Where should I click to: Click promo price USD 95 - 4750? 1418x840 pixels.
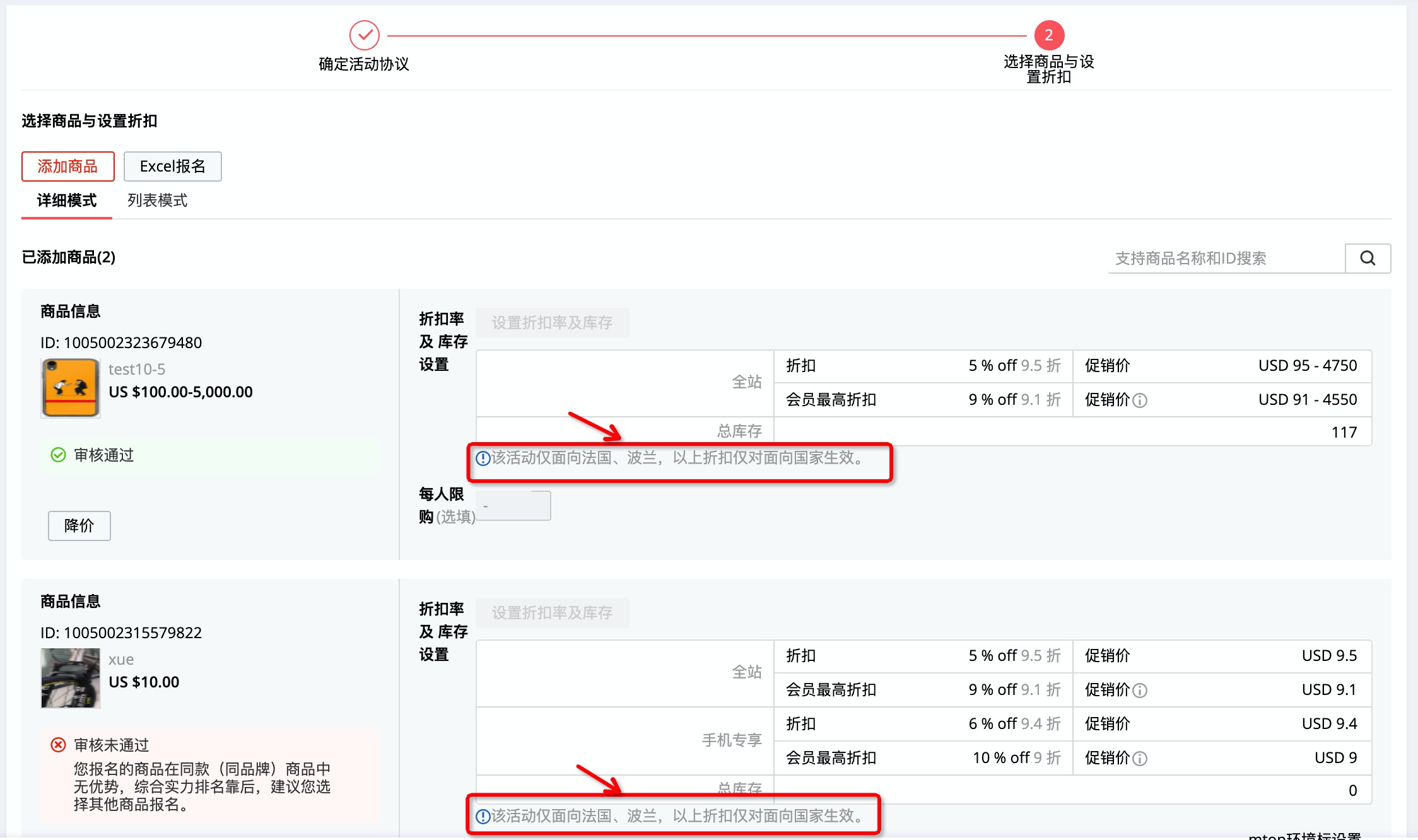[x=1308, y=366]
